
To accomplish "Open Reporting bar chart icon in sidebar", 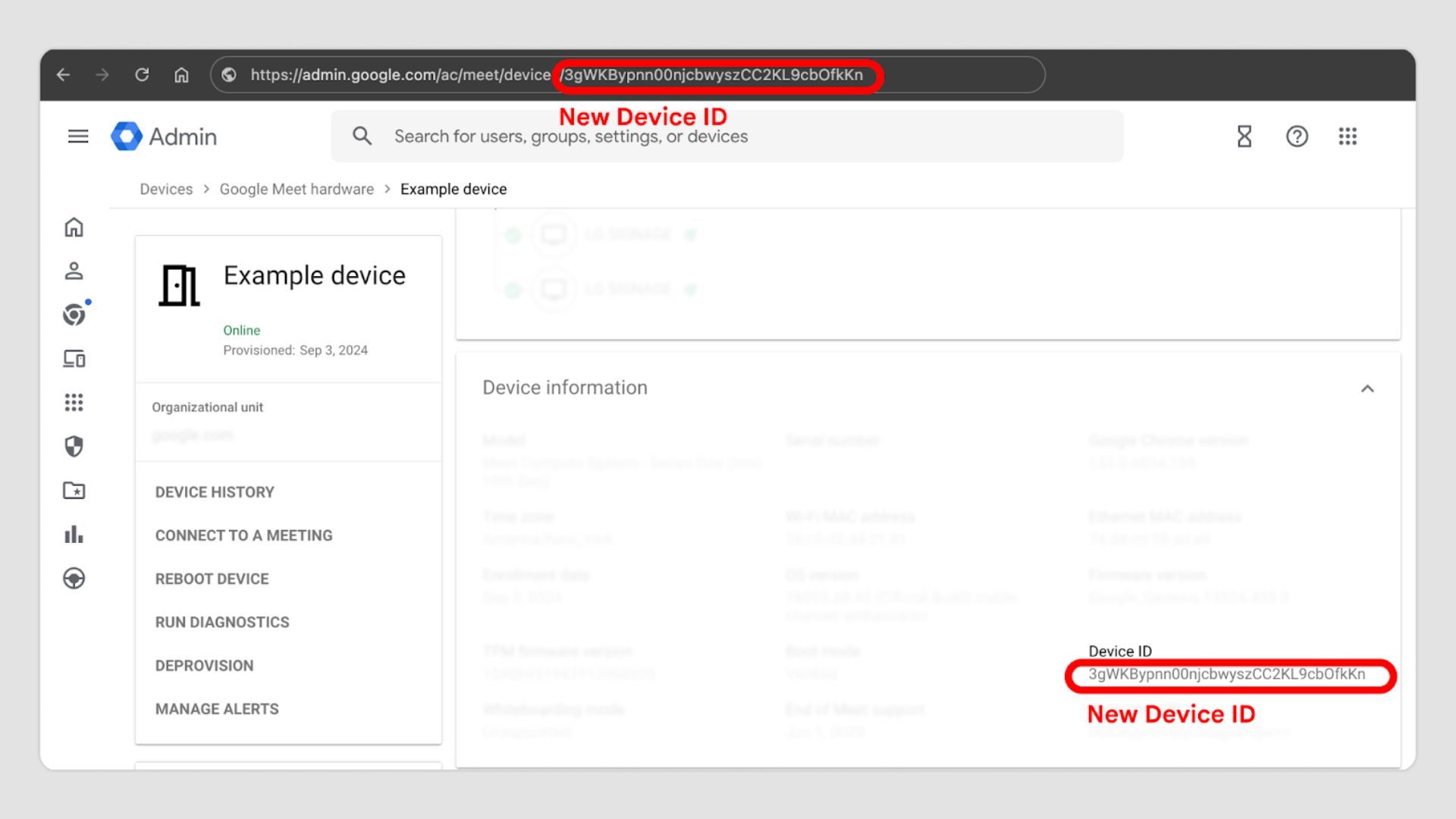I will tap(74, 535).
